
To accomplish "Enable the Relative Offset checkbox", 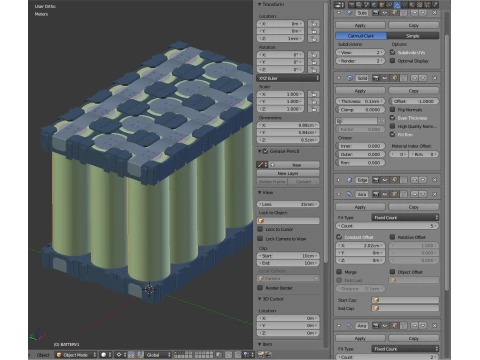I will click(x=393, y=237).
